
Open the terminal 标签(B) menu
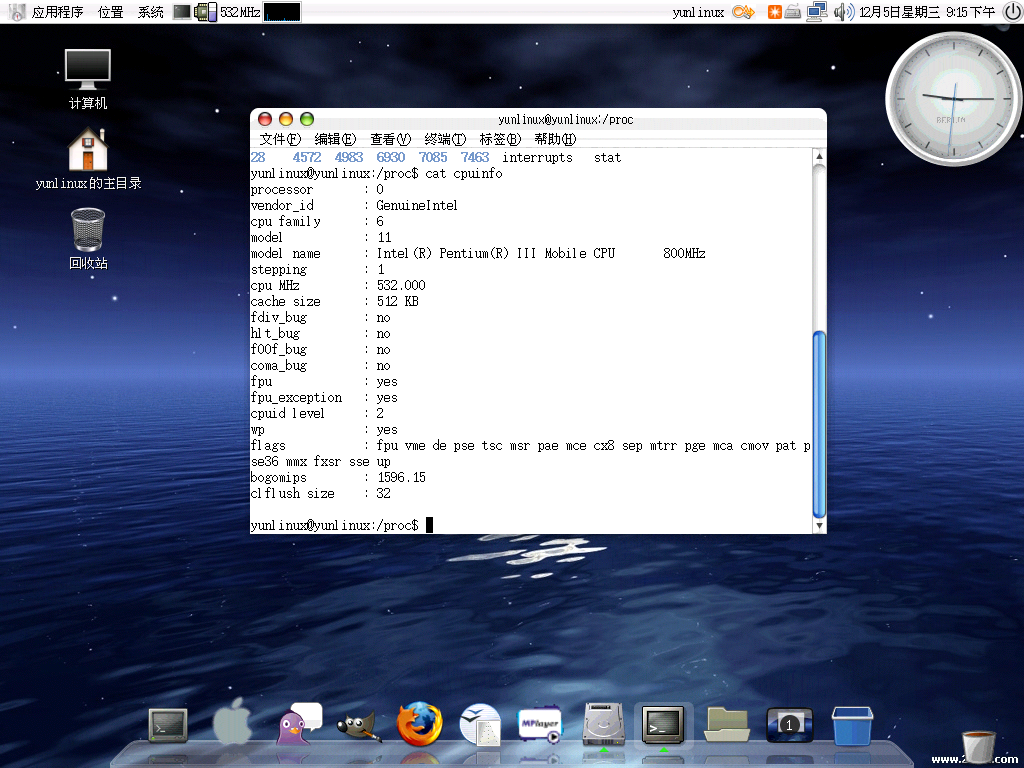[500, 139]
